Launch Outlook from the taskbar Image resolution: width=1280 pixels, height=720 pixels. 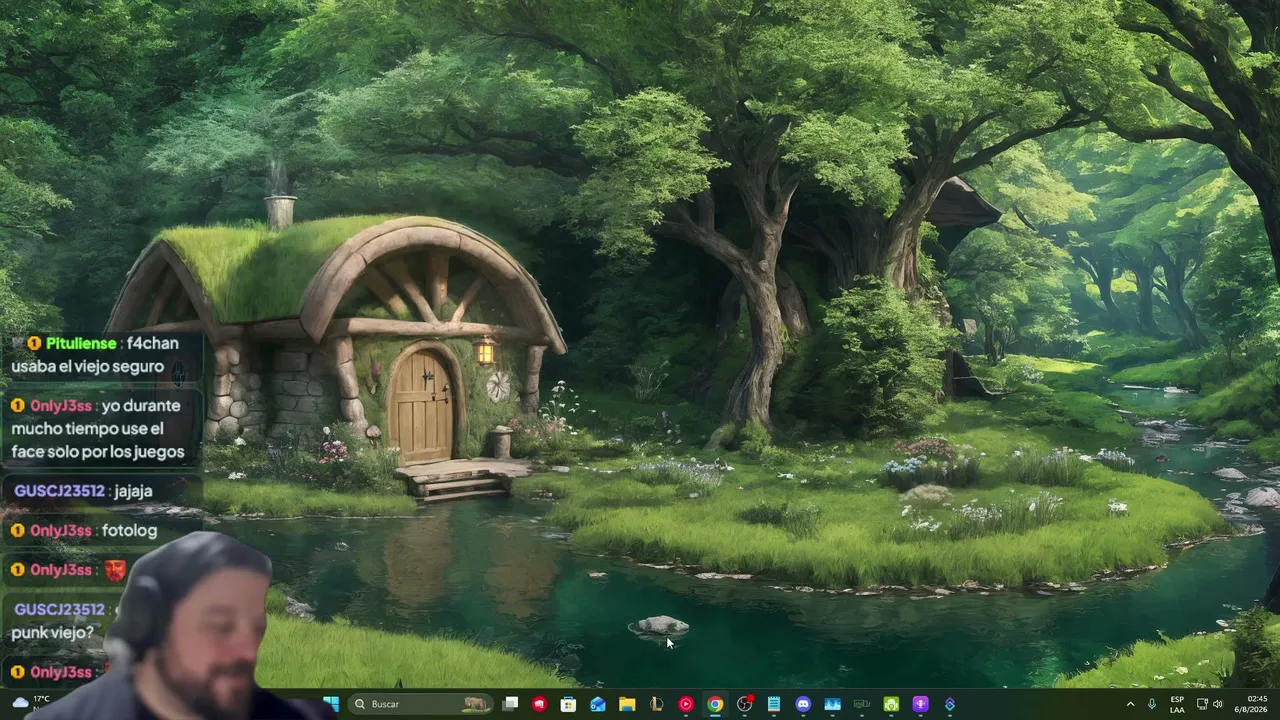(x=597, y=704)
